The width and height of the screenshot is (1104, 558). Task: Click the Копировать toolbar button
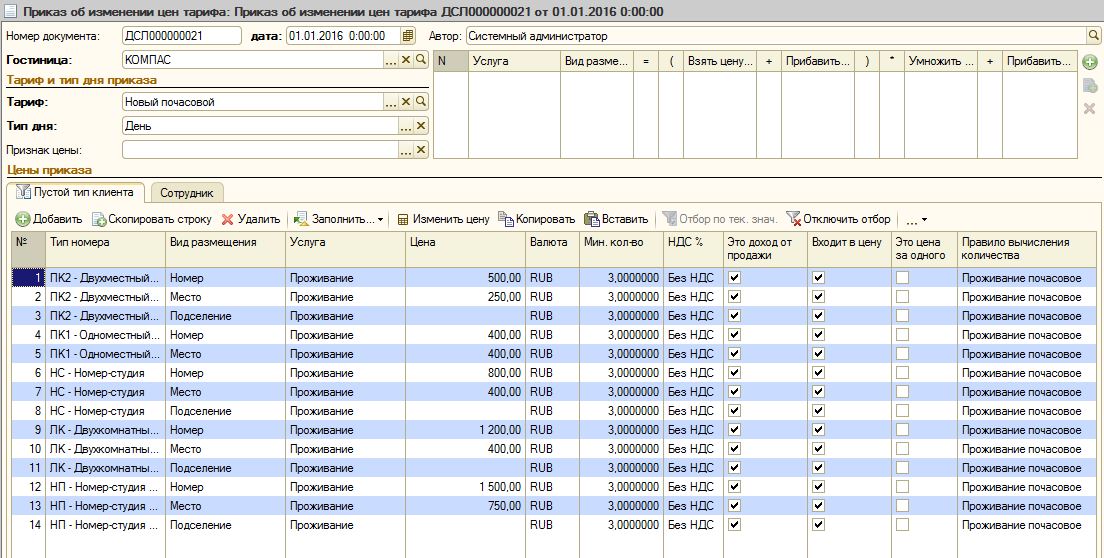tap(537, 219)
